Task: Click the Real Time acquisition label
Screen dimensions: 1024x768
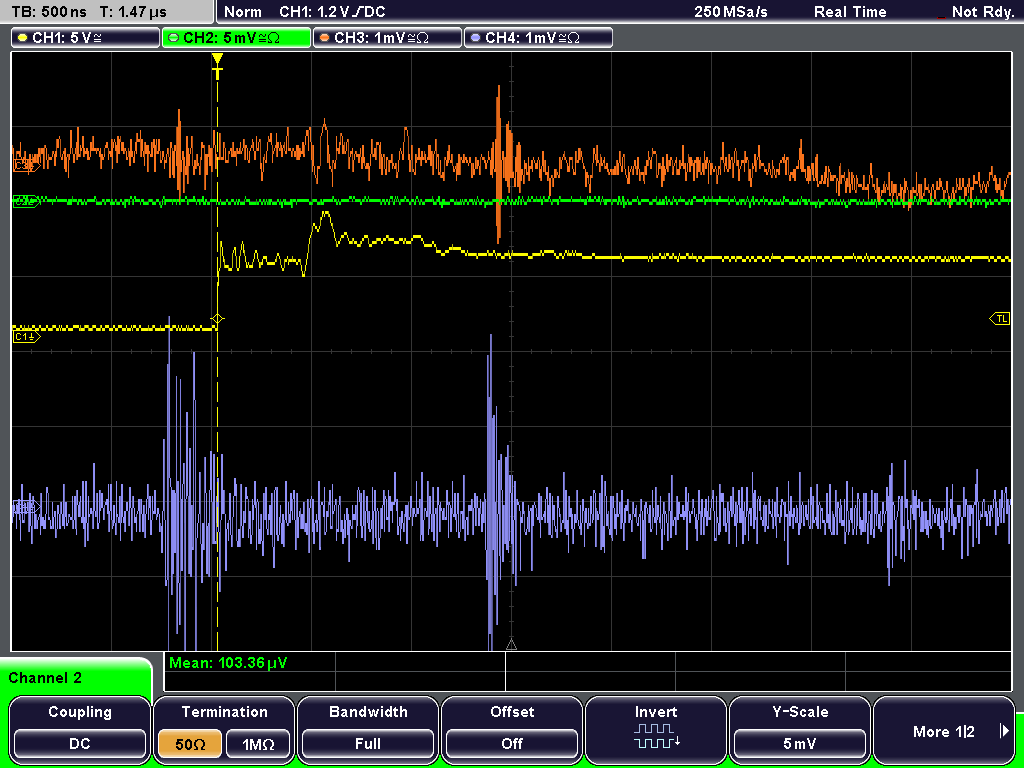Action: point(850,12)
